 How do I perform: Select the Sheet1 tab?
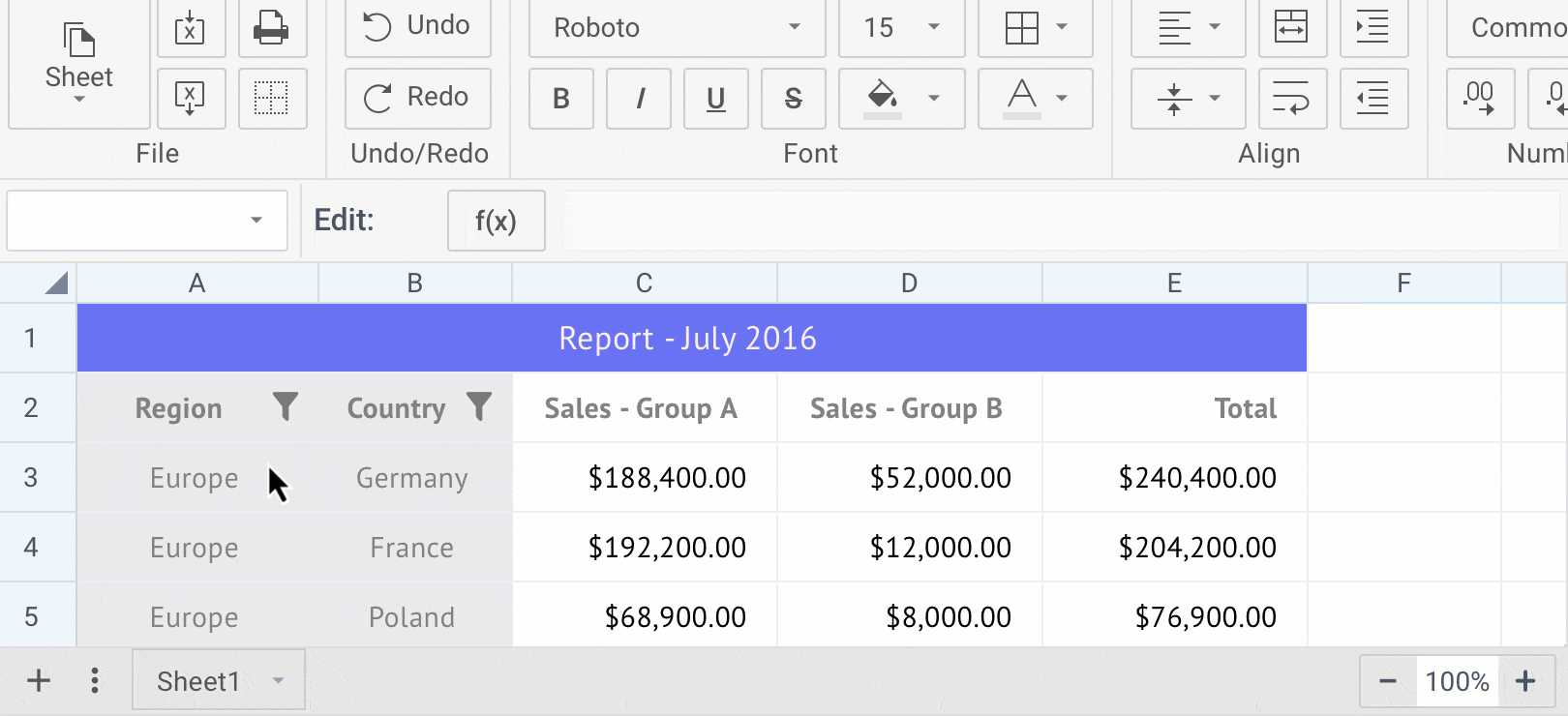pyautogui.click(x=198, y=681)
